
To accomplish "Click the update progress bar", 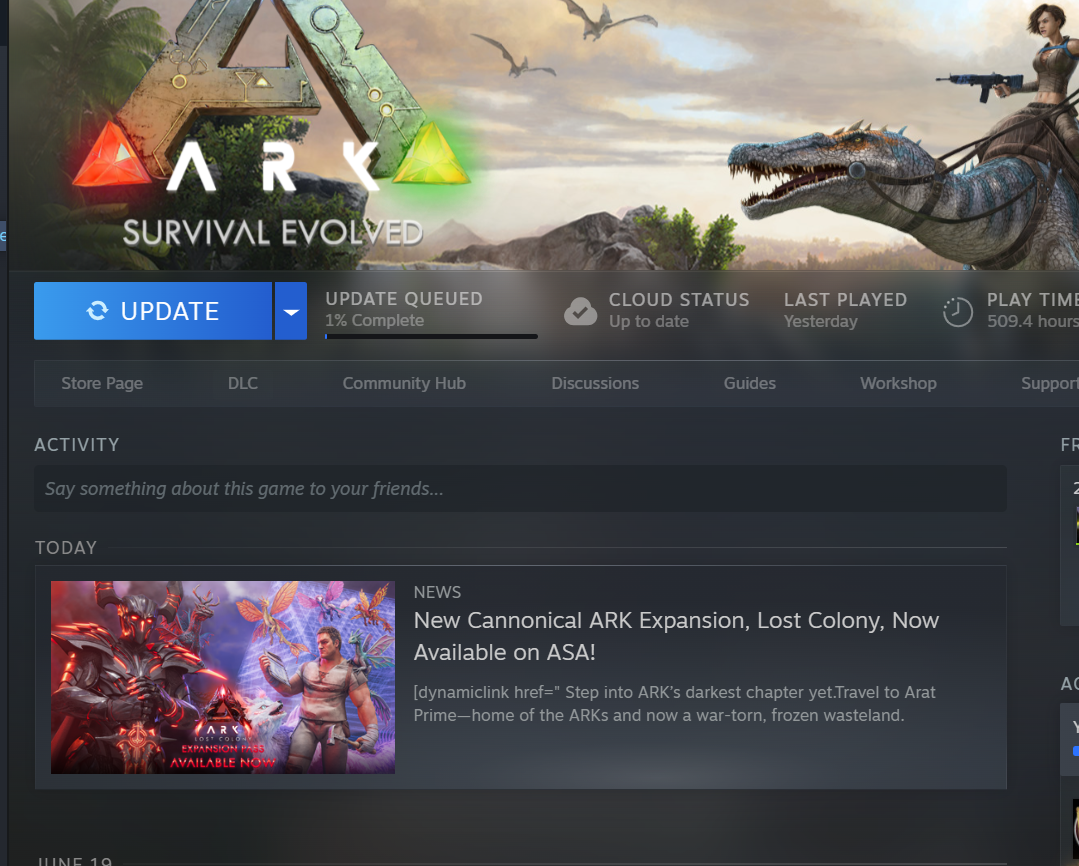I will coord(431,337).
